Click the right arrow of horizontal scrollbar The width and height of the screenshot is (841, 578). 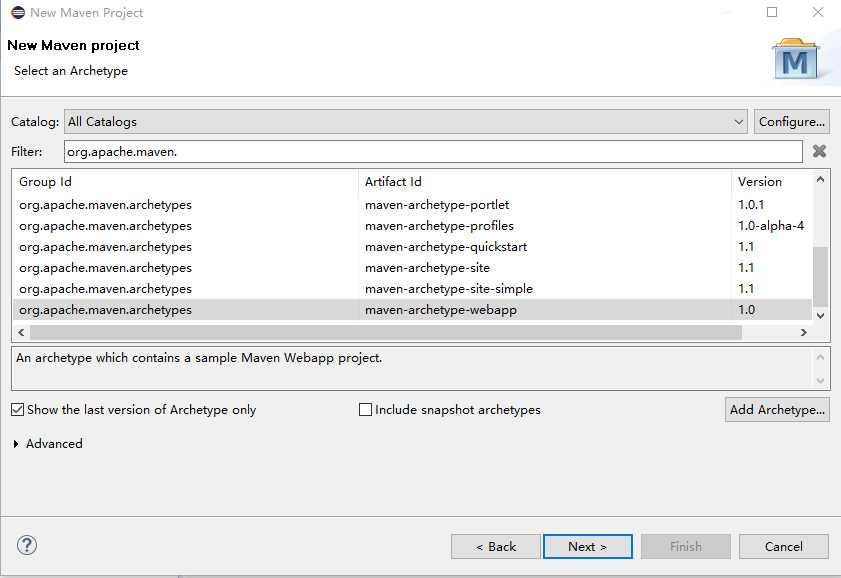(x=803, y=332)
